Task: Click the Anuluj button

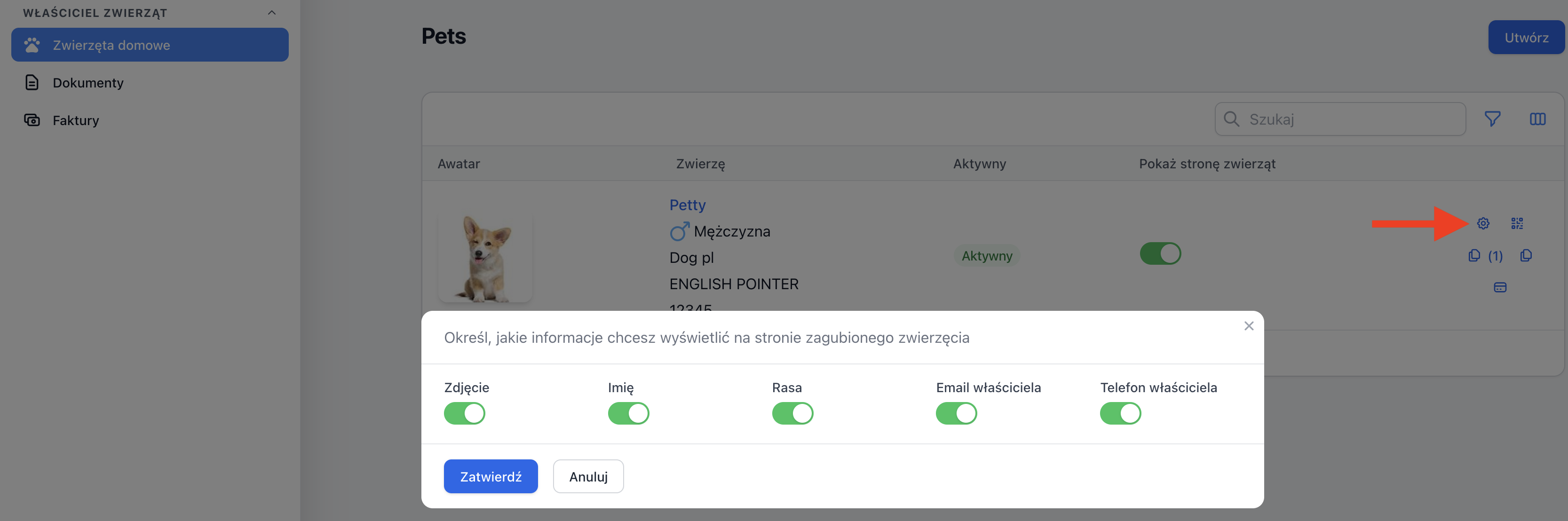Action: (588, 476)
